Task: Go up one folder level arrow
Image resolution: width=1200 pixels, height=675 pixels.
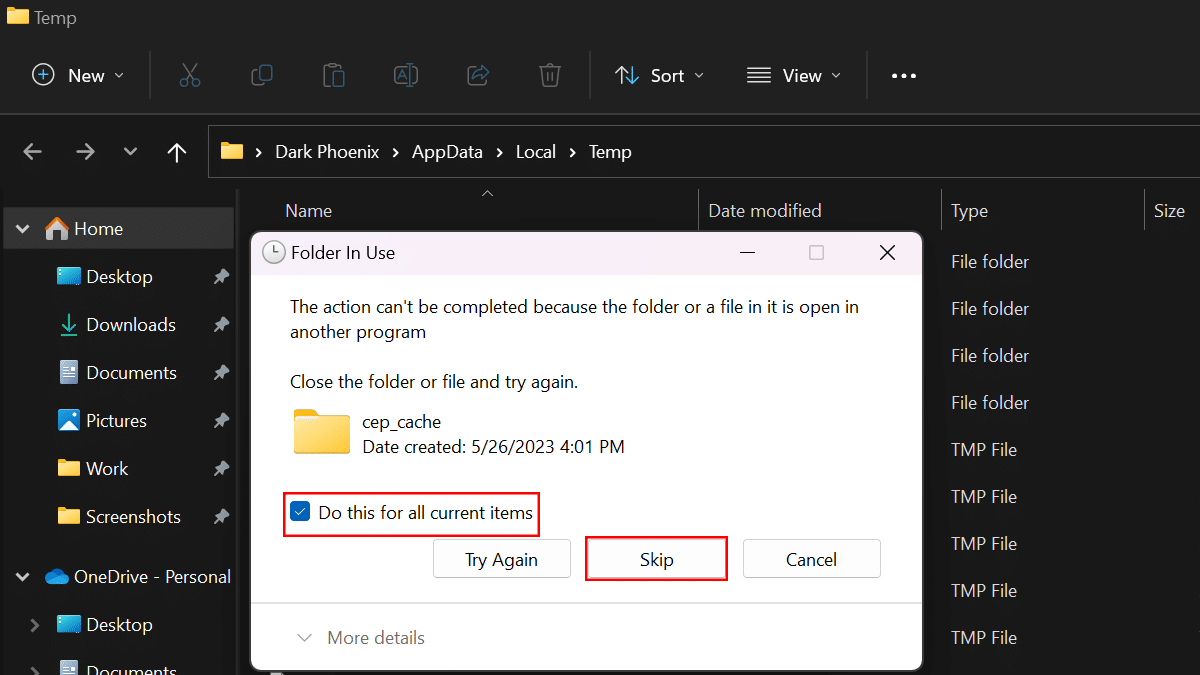Action: click(x=177, y=152)
